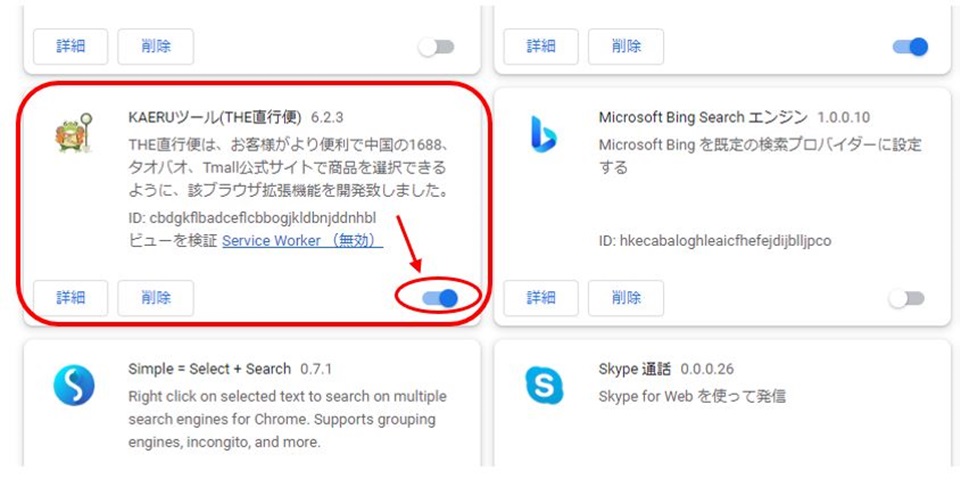Viewport: 960px width, 487px height.
Task: Disable the KAERUツール extension toggle
Action: [x=440, y=298]
